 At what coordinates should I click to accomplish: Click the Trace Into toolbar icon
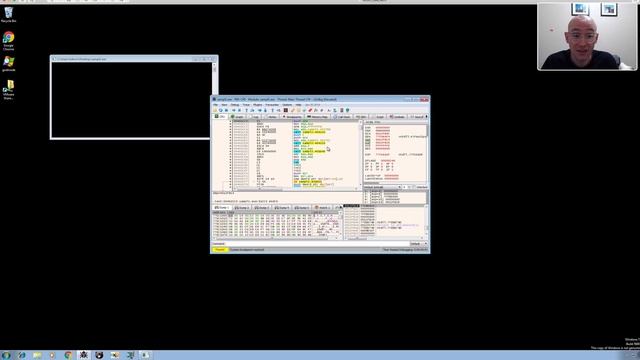point(260,110)
